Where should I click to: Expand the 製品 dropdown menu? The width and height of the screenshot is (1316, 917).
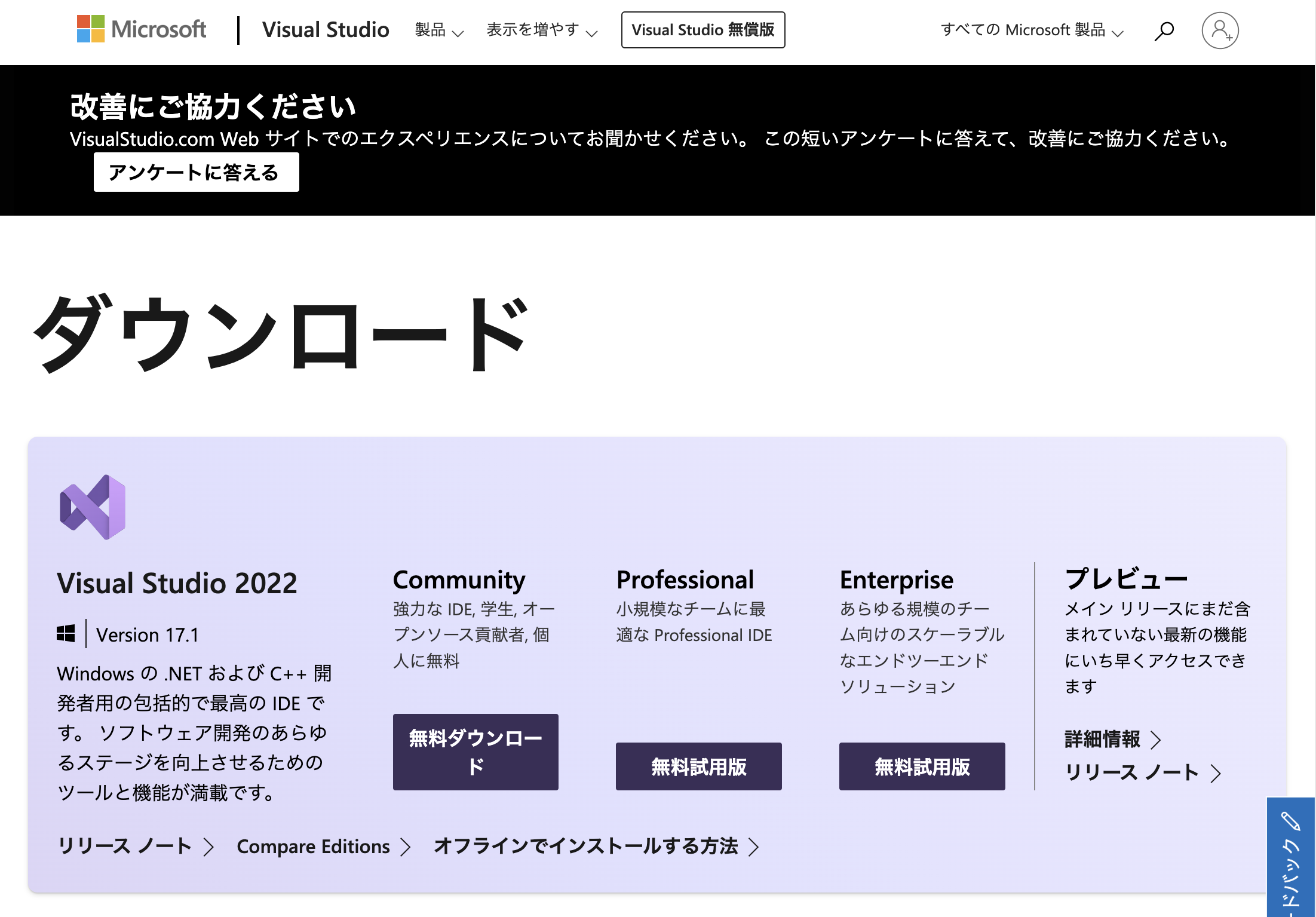(x=439, y=30)
